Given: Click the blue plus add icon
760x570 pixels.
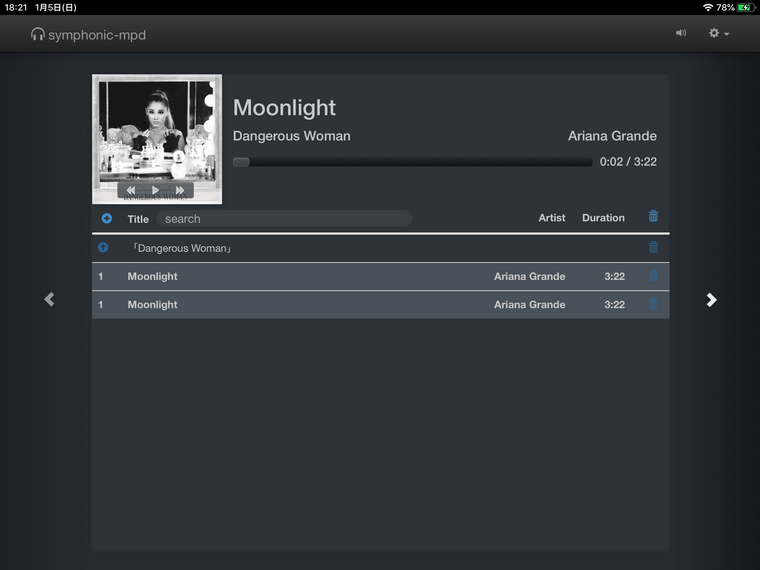Looking at the screenshot, I should click(x=107, y=219).
